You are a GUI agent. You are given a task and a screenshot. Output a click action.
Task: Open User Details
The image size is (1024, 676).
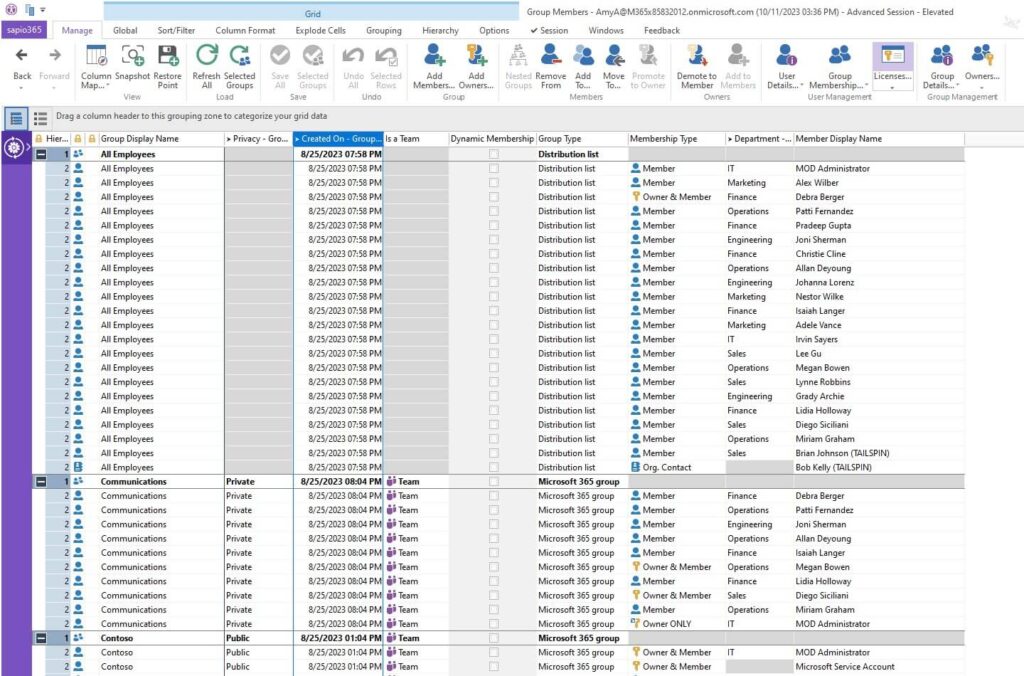click(x=786, y=67)
